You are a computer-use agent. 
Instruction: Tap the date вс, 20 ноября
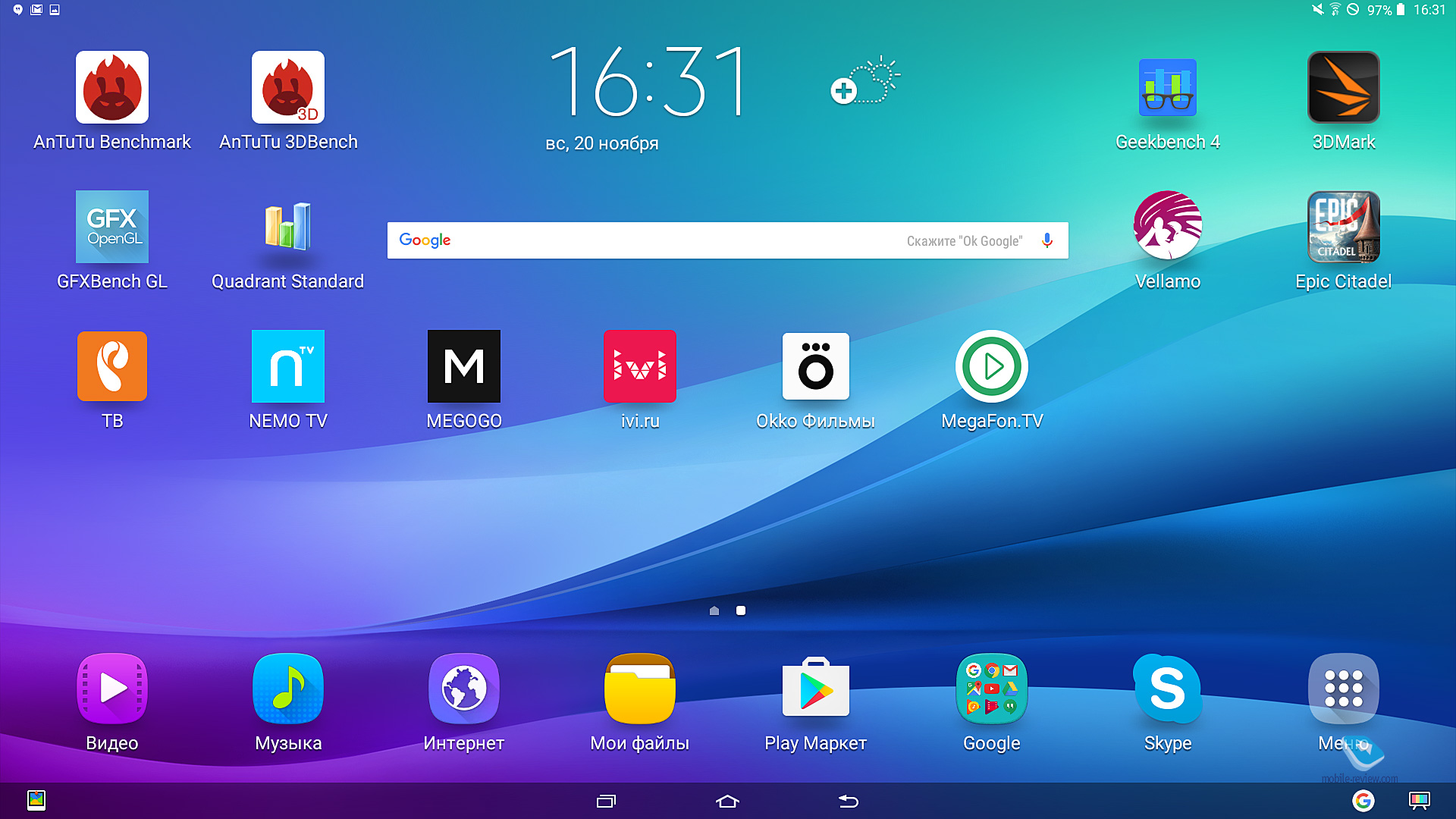click(x=602, y=143)
